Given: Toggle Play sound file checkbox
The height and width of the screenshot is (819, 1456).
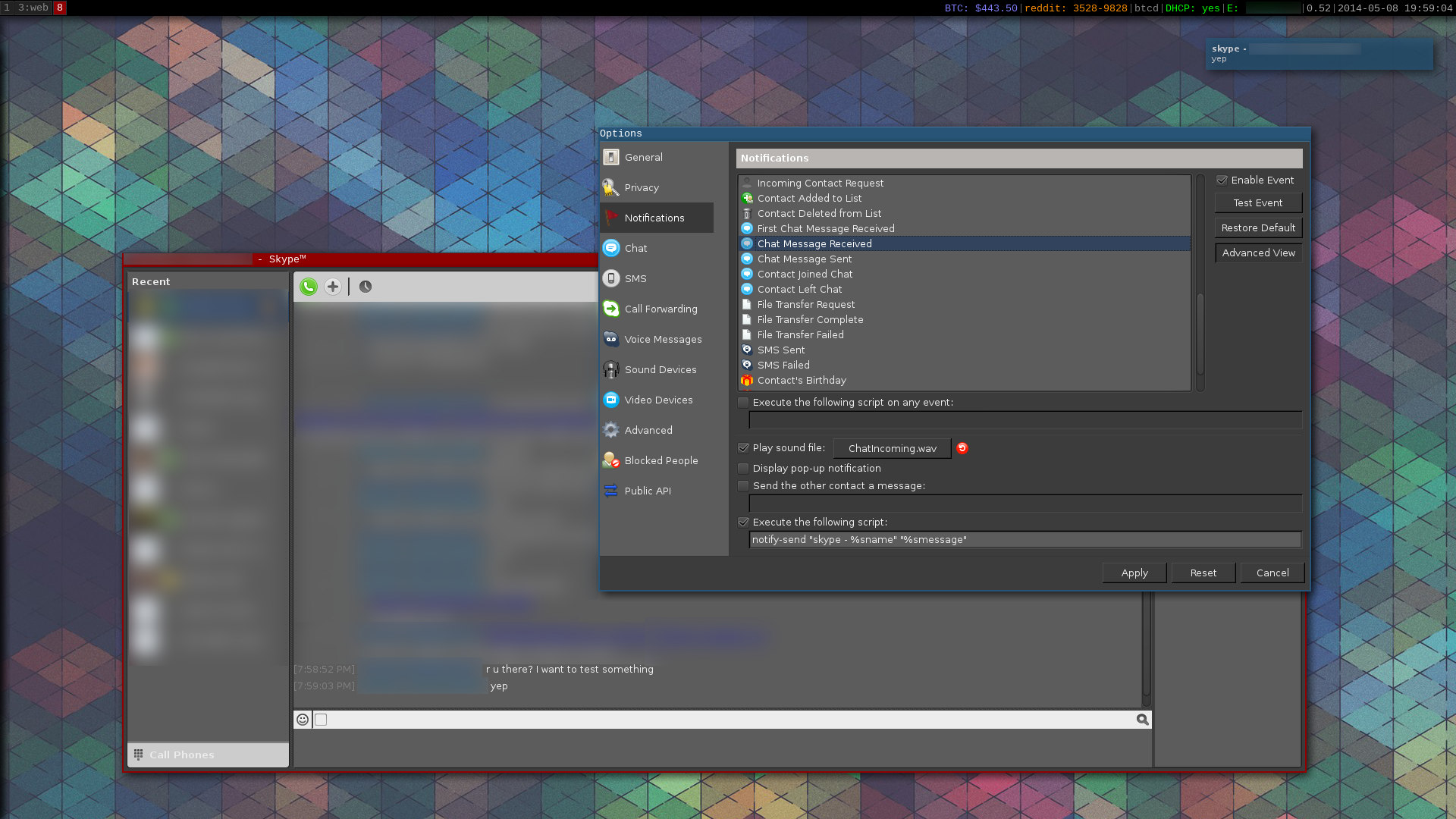Looking at the screenshot, I should 743,448.
